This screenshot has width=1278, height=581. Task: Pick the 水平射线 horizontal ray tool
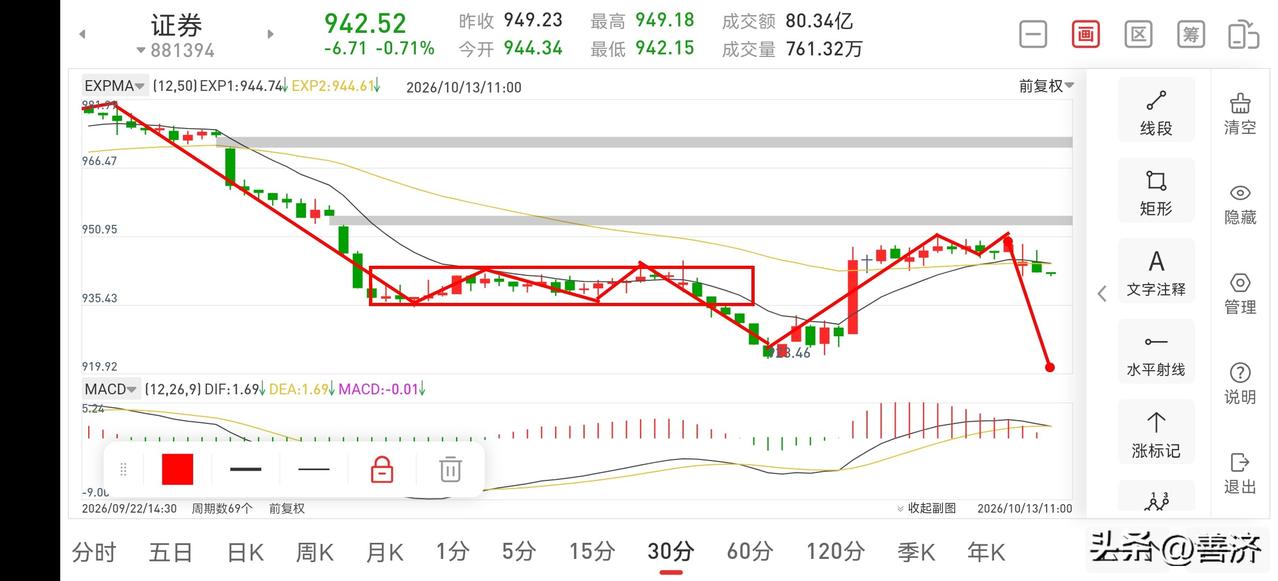click(1156, 352)
